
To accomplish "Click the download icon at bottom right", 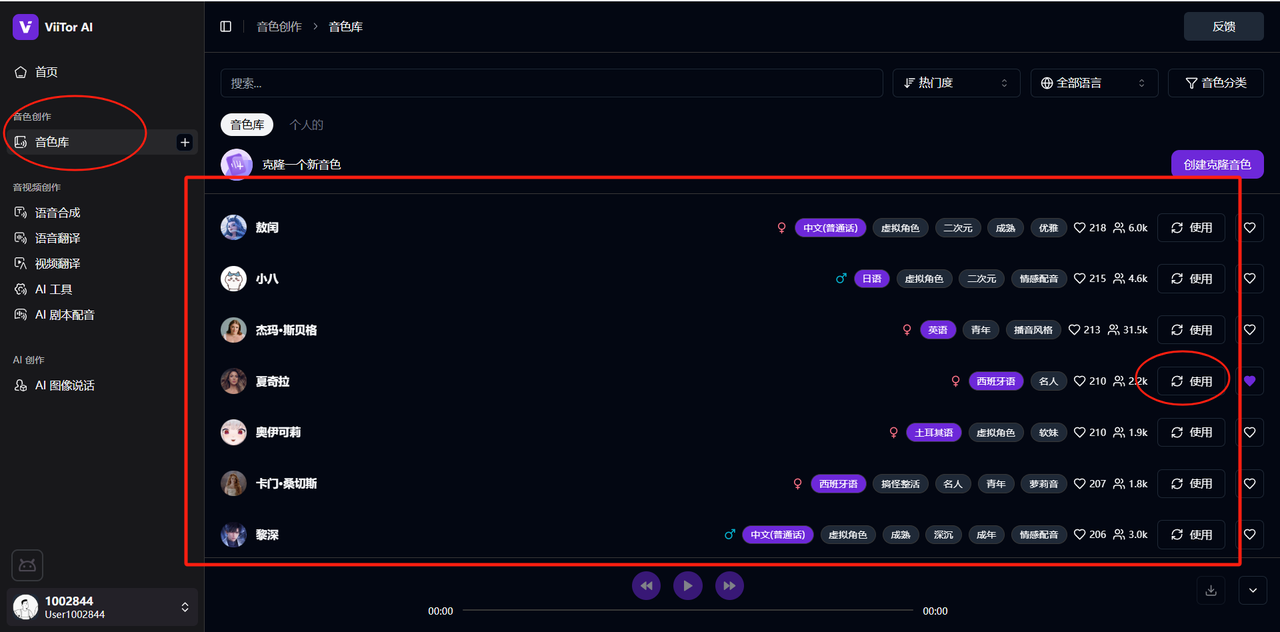I will 1211,590.
